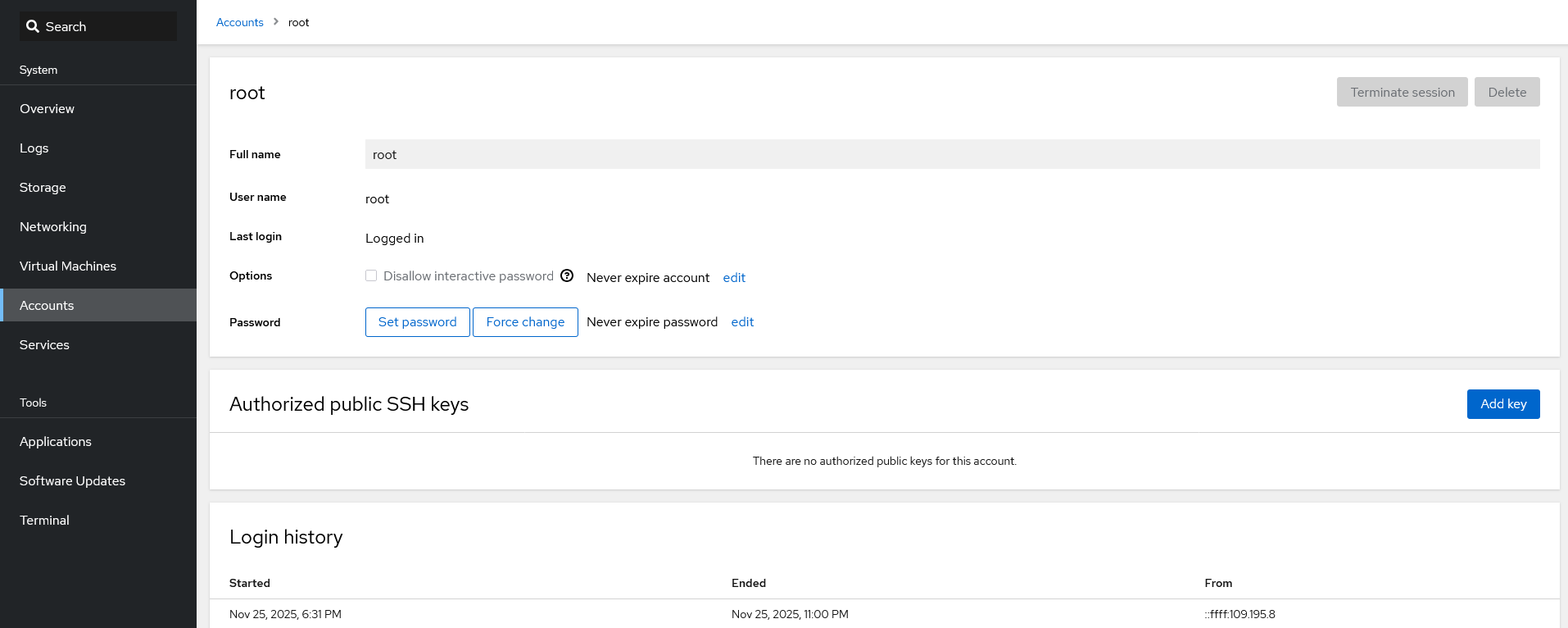This screenshot has height=628, width=1568.
Task: Click the Set password button
Action: (x=417, y=322)
